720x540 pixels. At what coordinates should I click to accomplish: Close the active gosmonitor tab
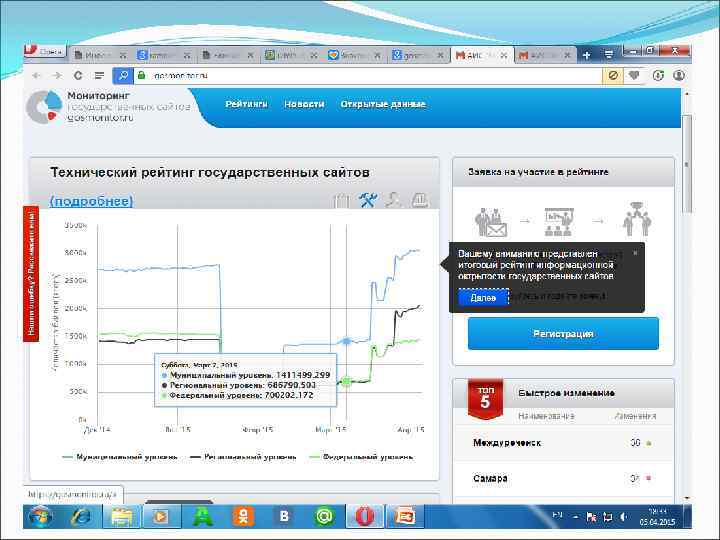pos(504,55)
